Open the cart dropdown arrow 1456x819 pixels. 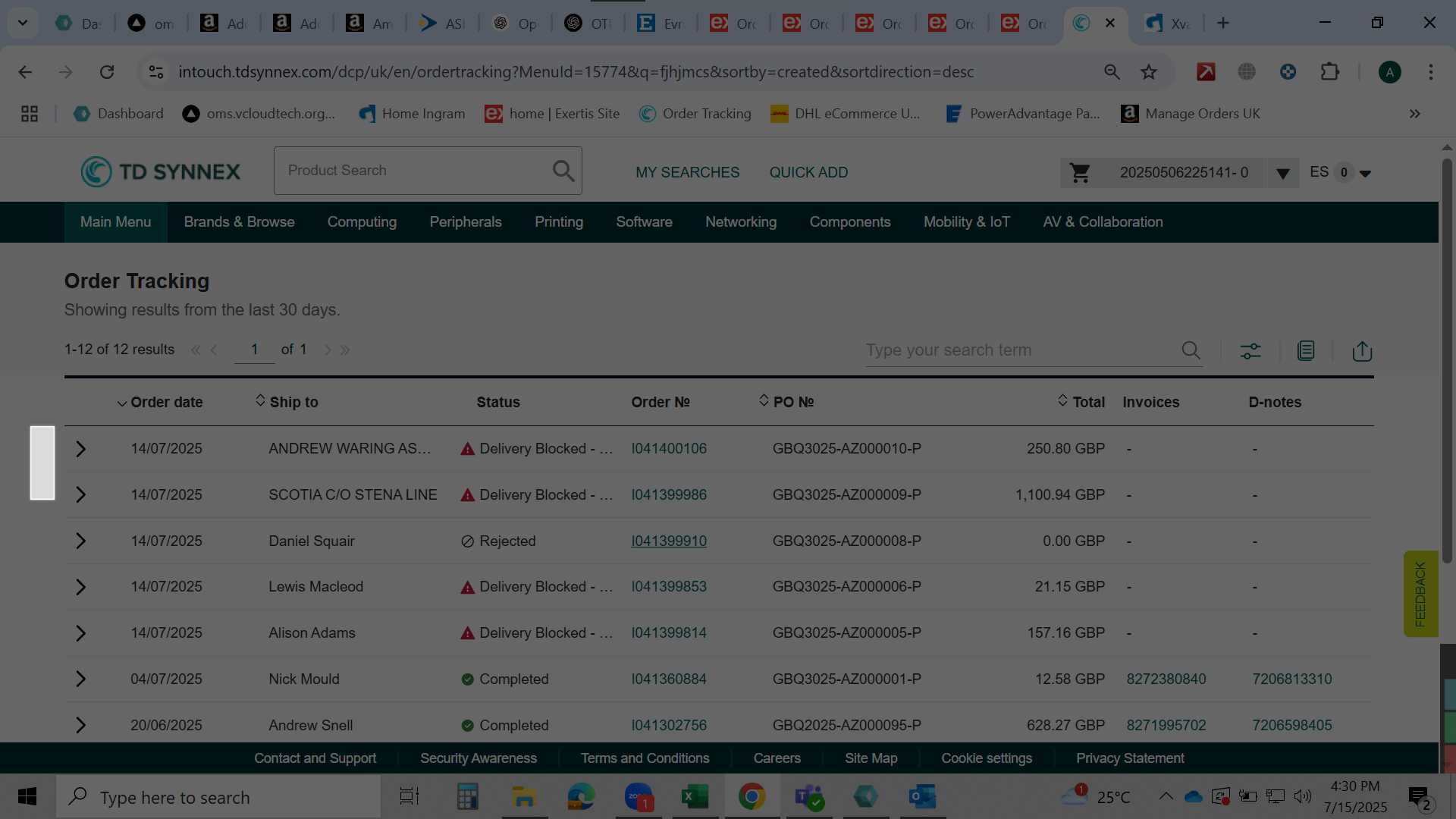[x=1282, y=174]
